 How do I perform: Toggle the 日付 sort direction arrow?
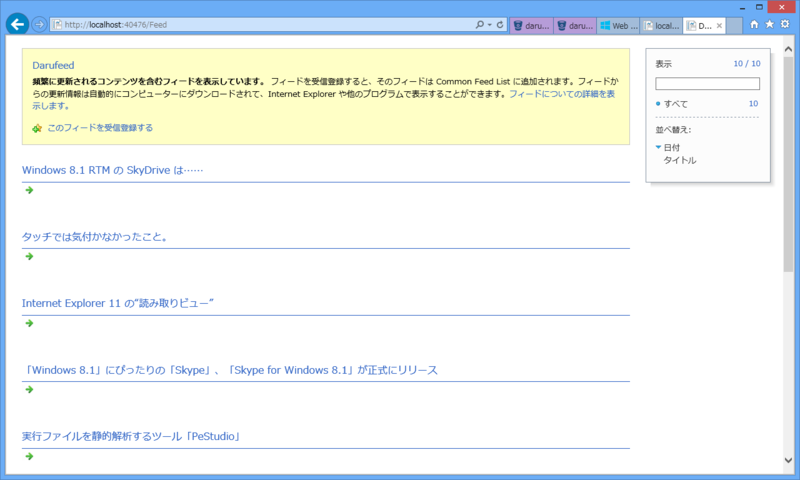click(x=658, y=147)
